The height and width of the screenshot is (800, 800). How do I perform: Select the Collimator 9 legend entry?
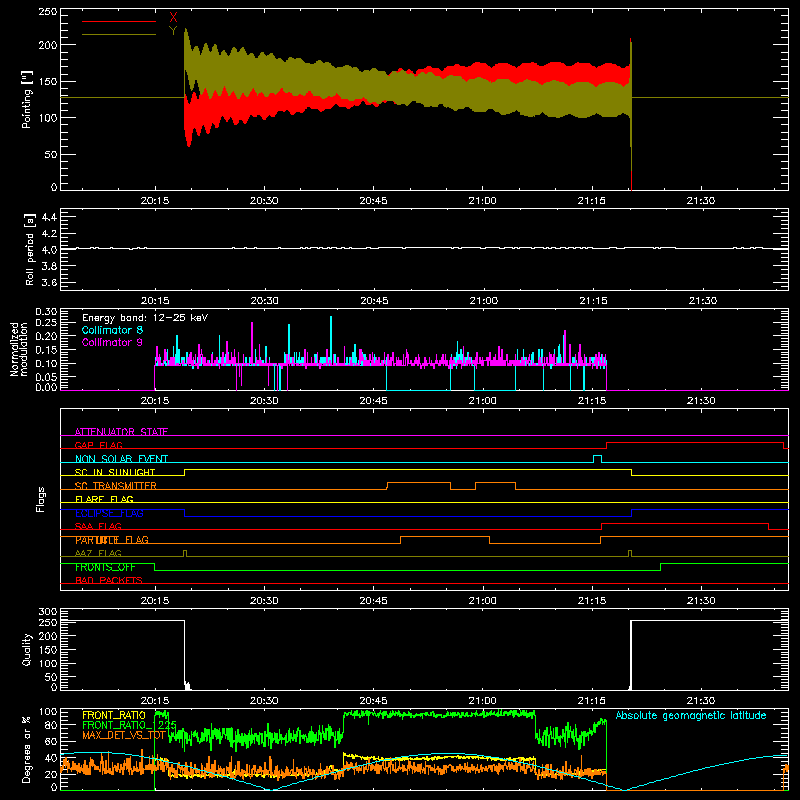[x=112, y=342]
